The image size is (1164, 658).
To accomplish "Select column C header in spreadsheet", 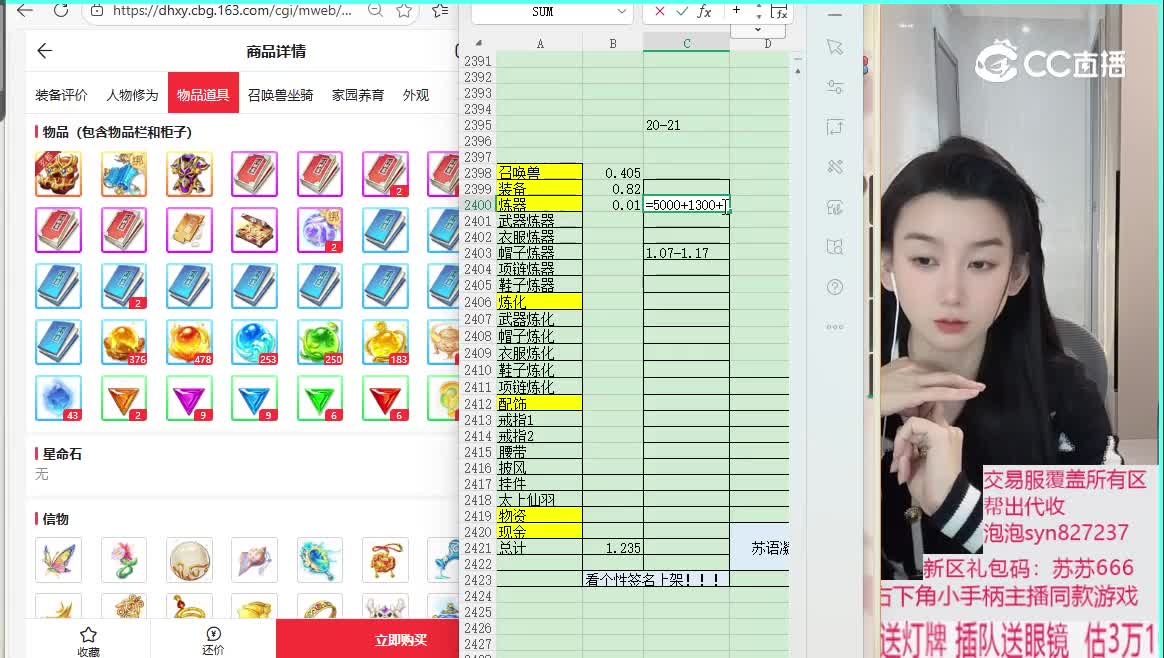I will point(687,44).
